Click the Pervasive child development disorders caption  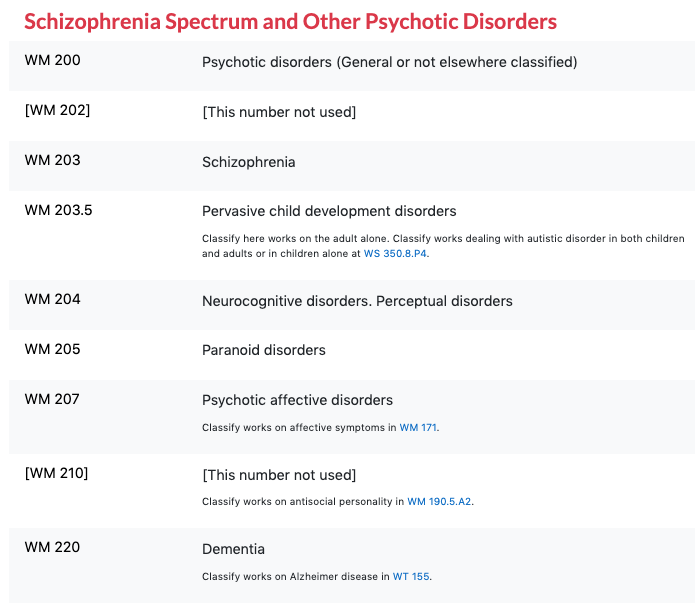329,211
